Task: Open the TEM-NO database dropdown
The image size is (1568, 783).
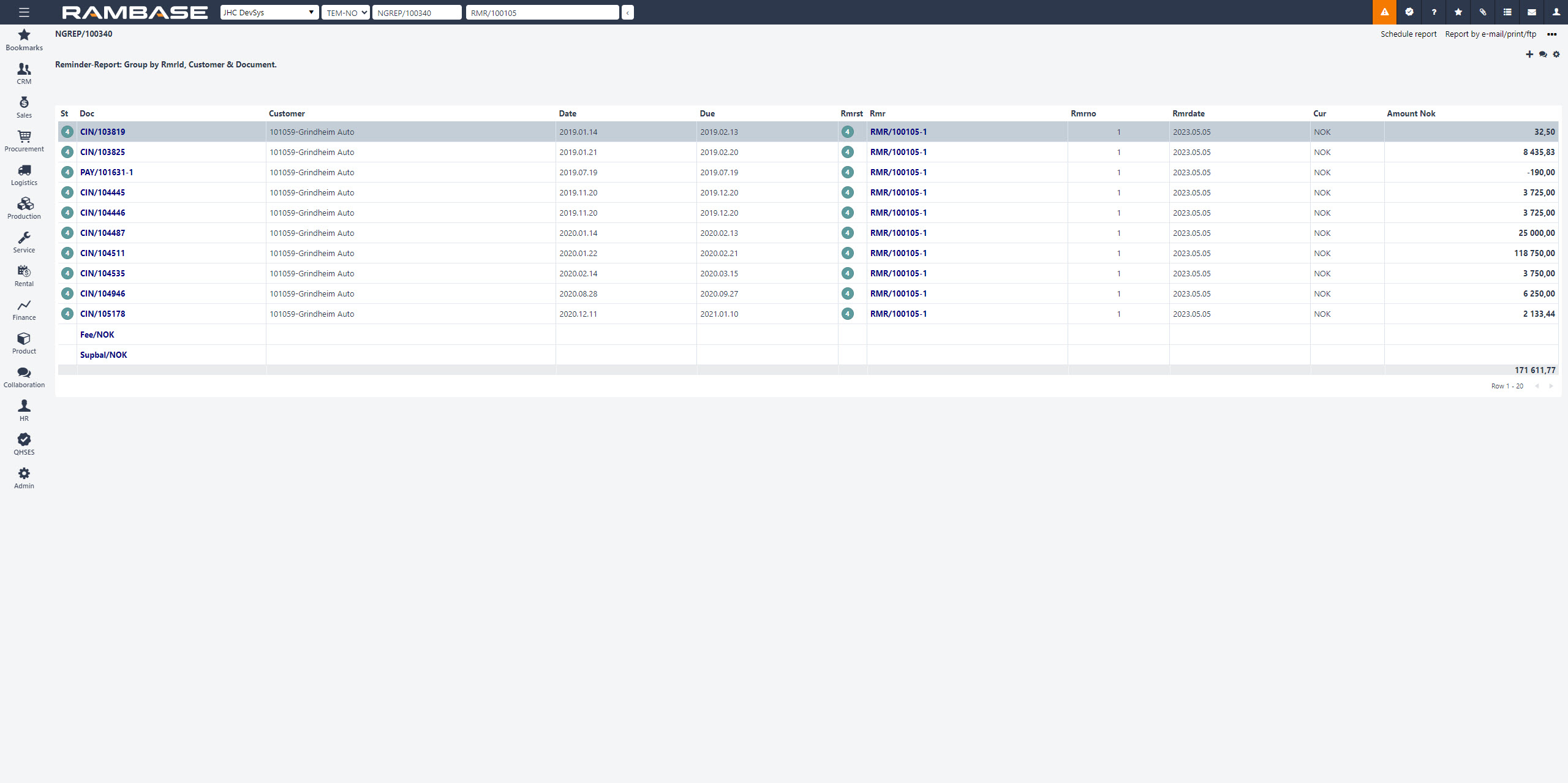Action: click(345, 12)
